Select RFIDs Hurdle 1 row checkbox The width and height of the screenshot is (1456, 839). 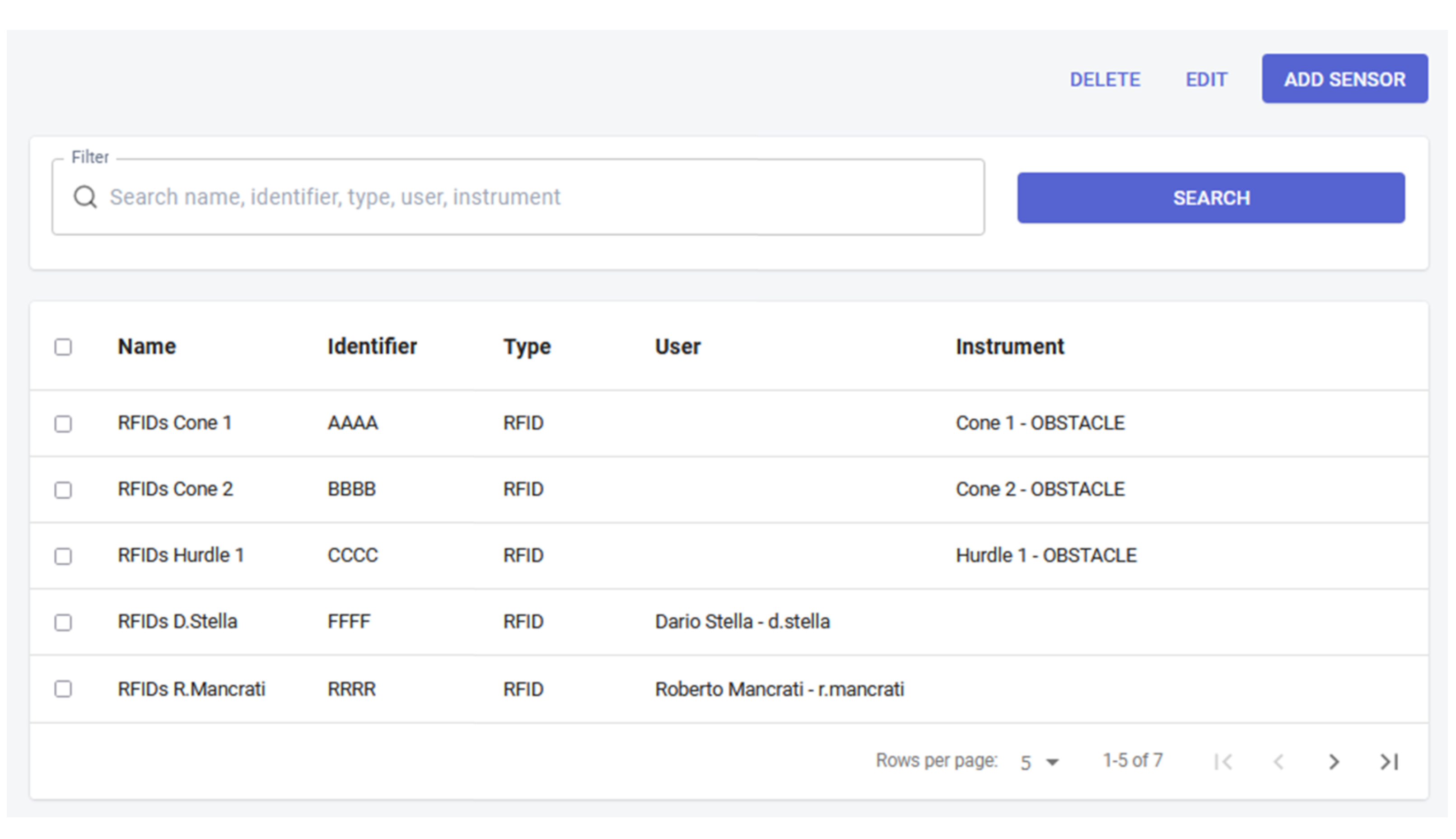pos(63,556)
